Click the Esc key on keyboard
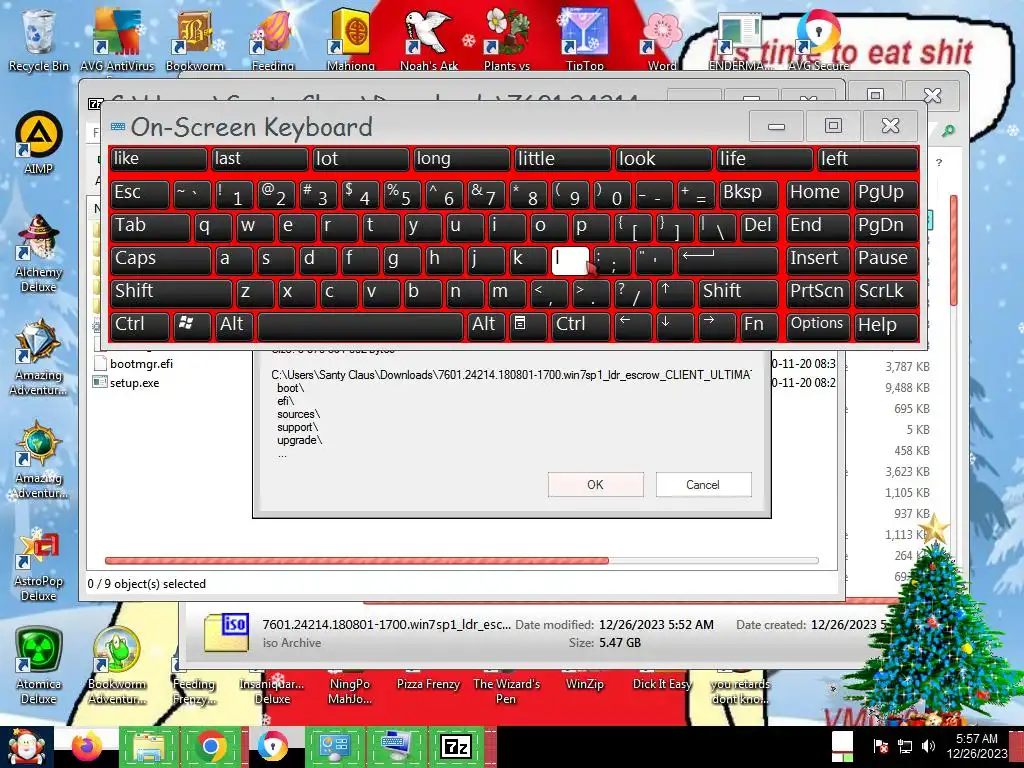Viewport: 1024px width, 768px height. 140,194
